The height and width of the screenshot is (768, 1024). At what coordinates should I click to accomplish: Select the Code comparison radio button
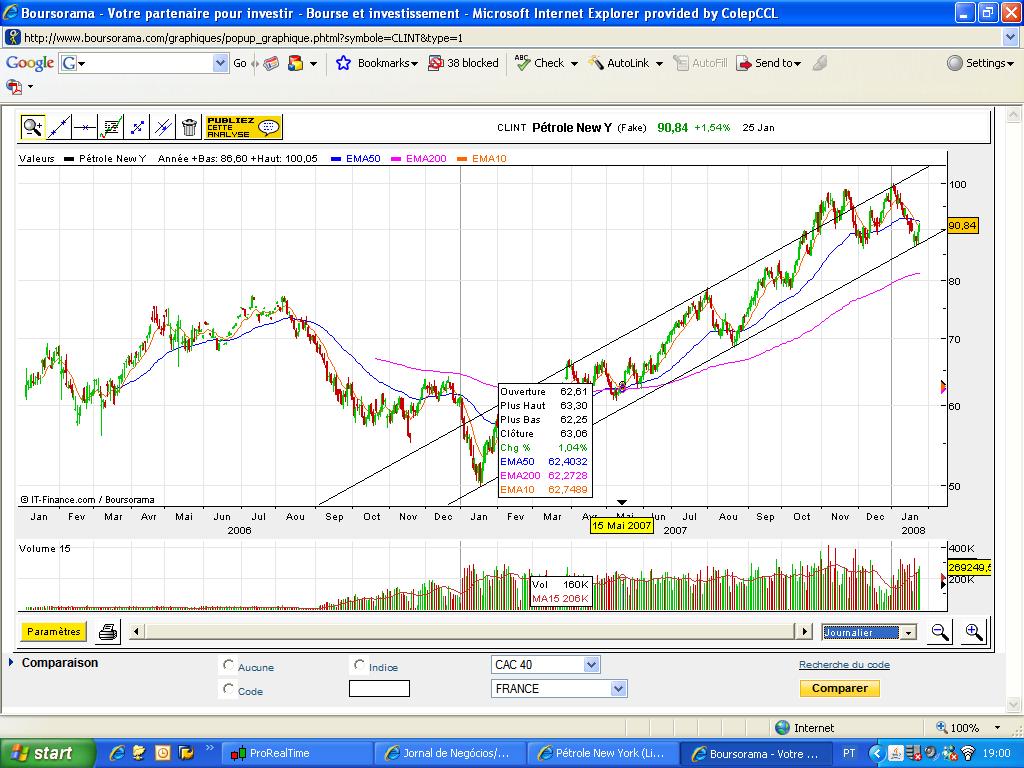(228, 688)
